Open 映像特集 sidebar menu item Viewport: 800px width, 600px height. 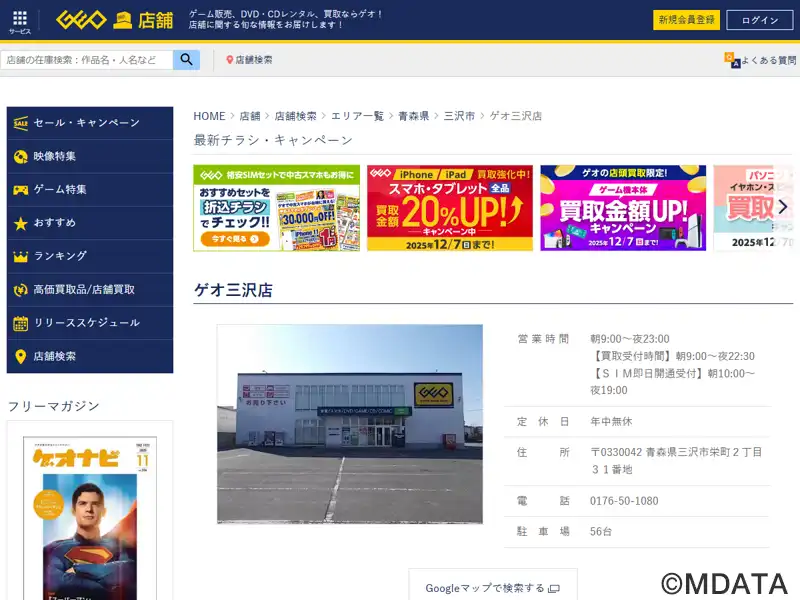(90, 157)
